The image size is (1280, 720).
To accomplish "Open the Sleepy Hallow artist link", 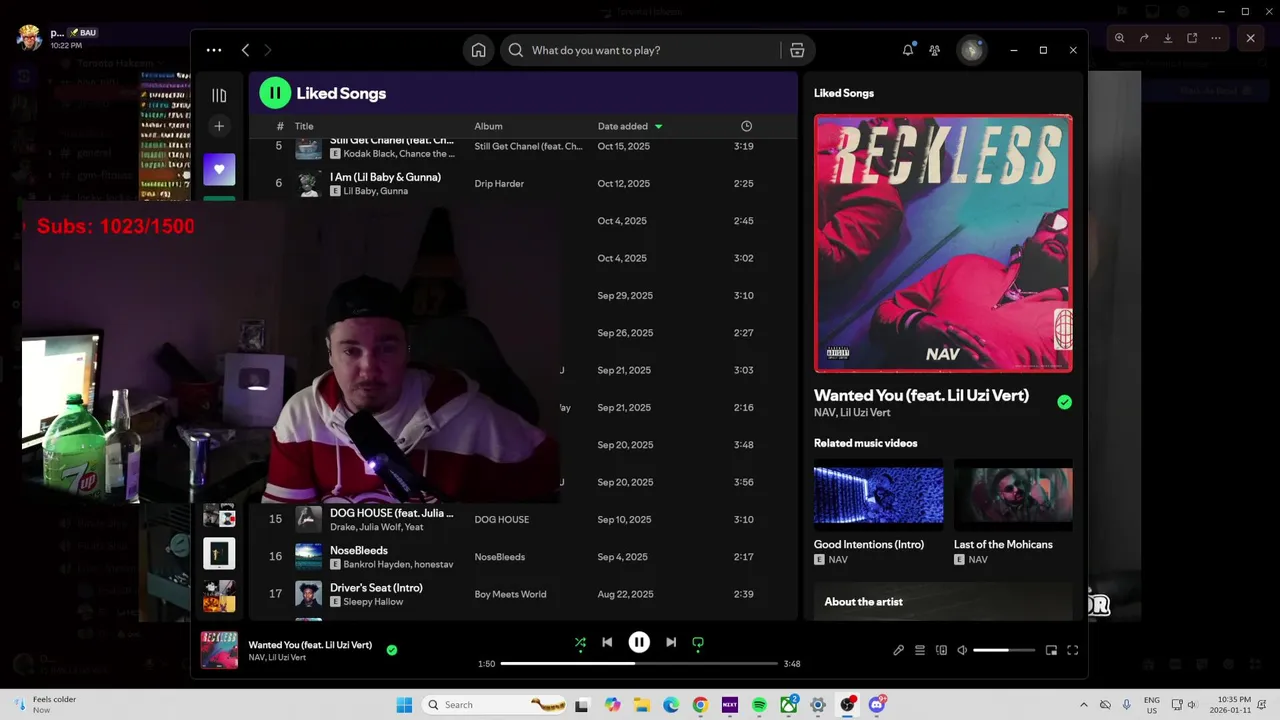I will [373, 602].
